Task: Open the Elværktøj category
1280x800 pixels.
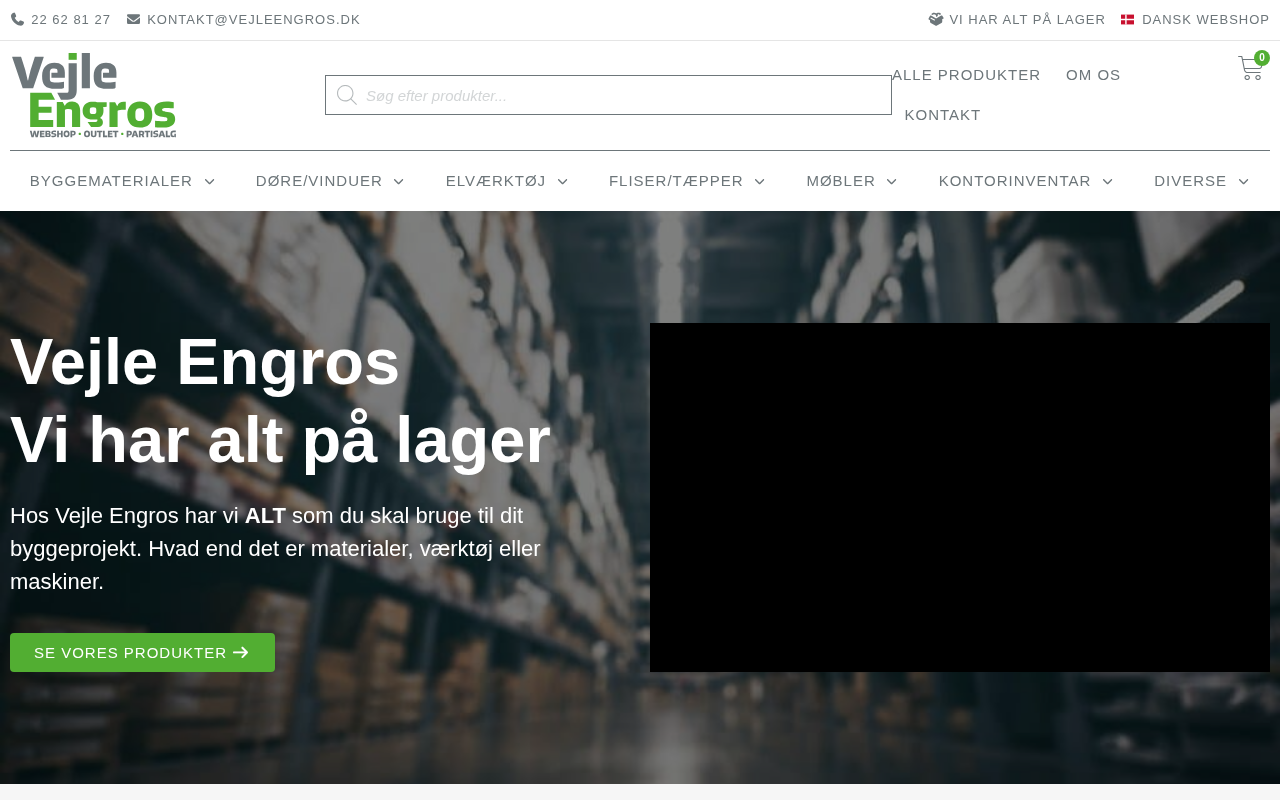Action: 496,181
